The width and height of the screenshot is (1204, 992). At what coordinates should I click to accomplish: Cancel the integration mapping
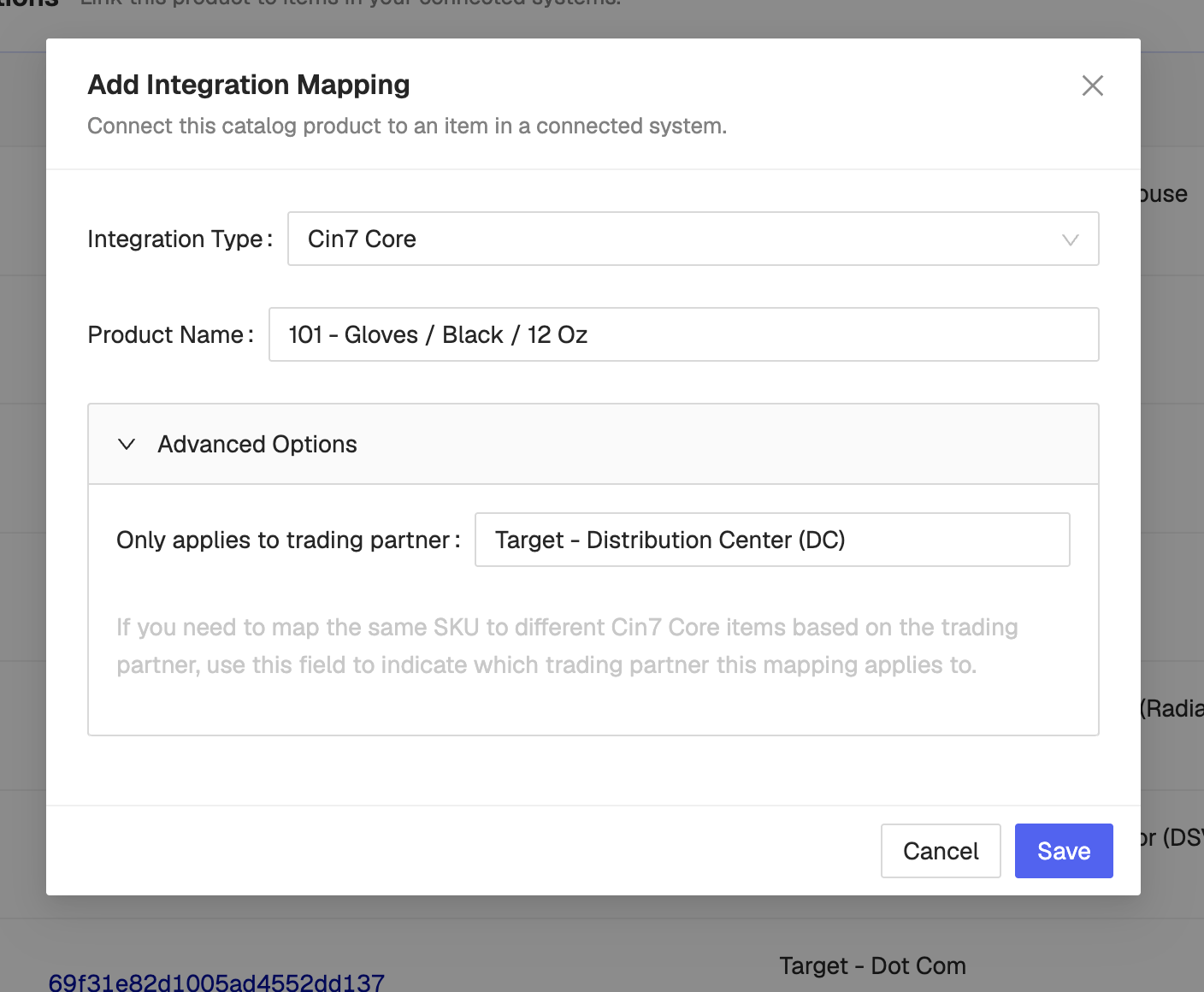[x=941, y=851]
